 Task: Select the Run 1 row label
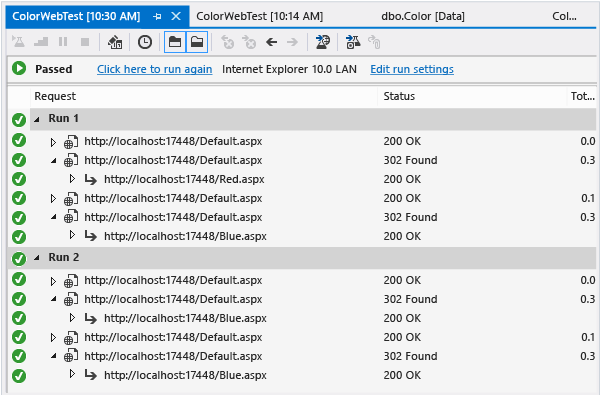(64, 118)
